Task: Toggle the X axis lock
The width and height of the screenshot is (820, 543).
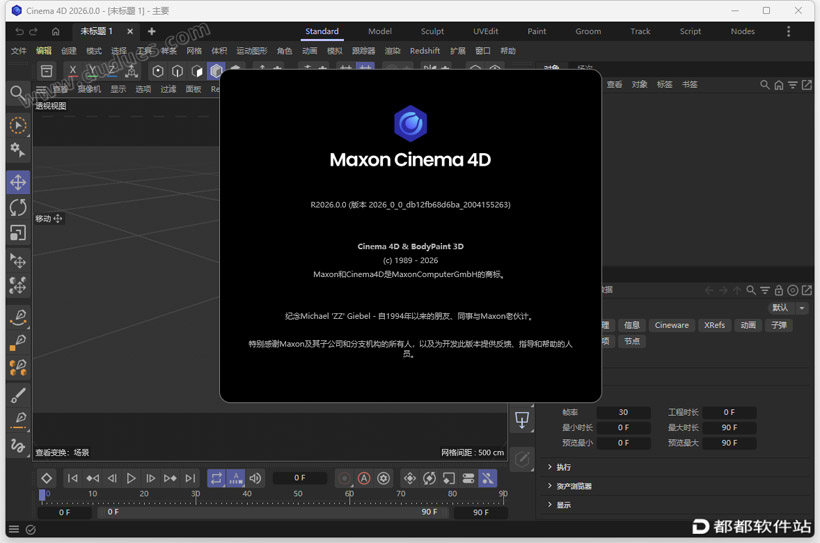Action: coord(73,71)
